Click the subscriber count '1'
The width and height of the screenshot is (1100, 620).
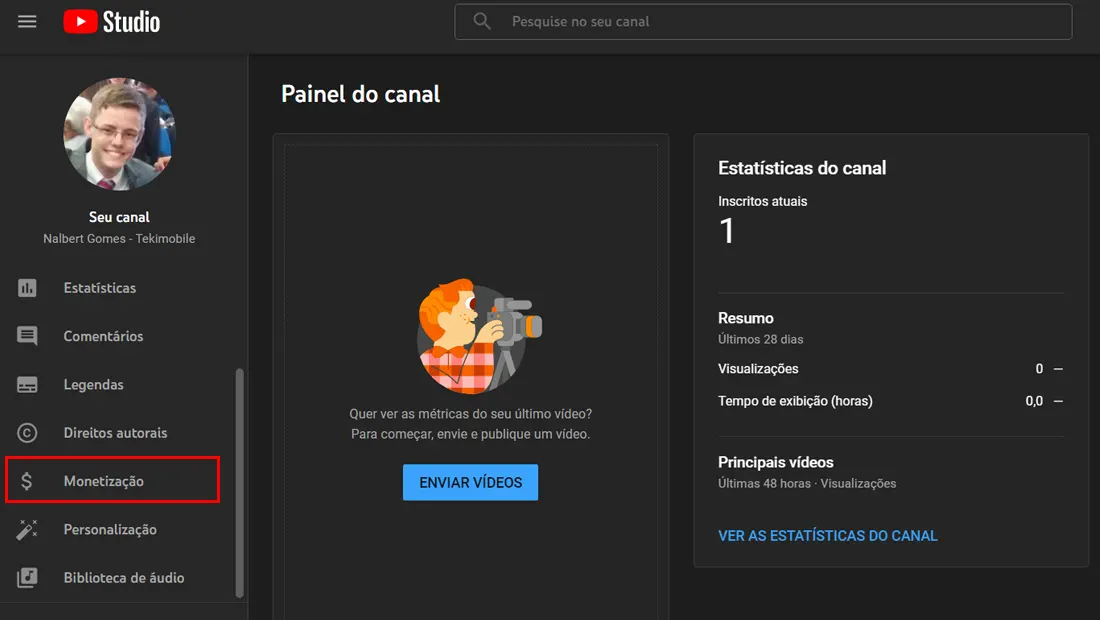(727, 231)
